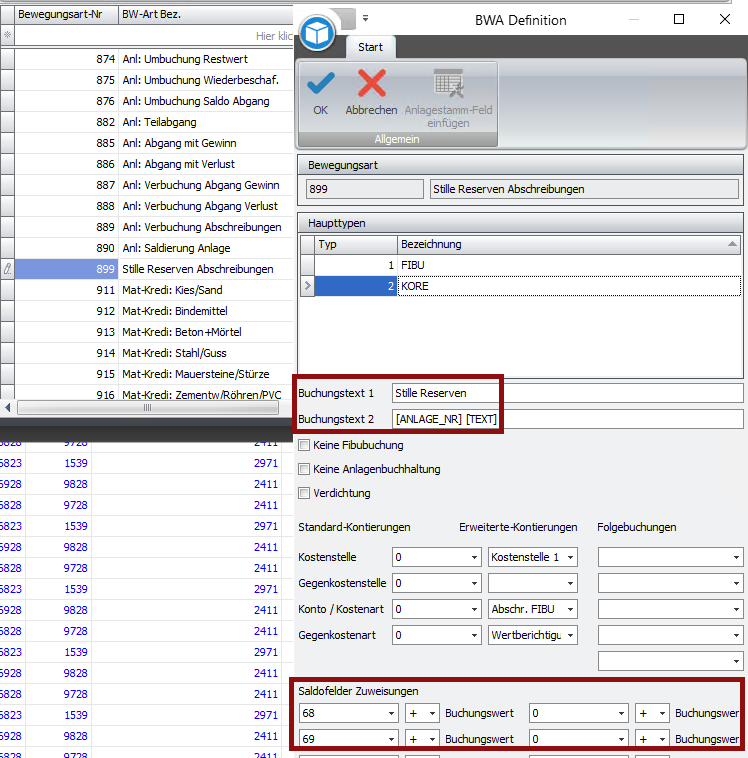
Task: Click the red Abbrechen X icon
Action: (371, 83)
